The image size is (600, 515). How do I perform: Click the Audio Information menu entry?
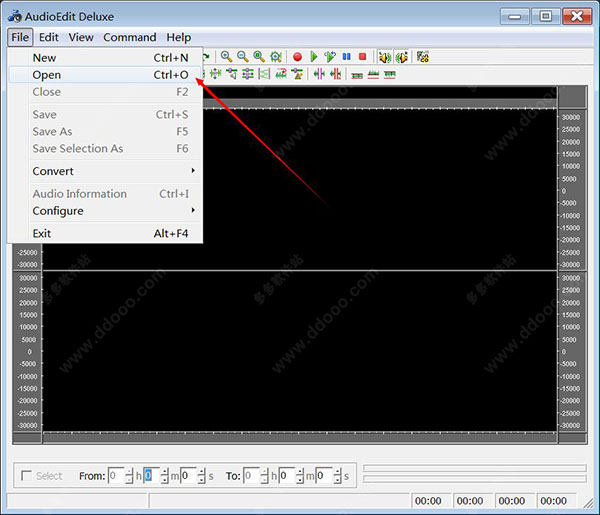pos(105,194)
